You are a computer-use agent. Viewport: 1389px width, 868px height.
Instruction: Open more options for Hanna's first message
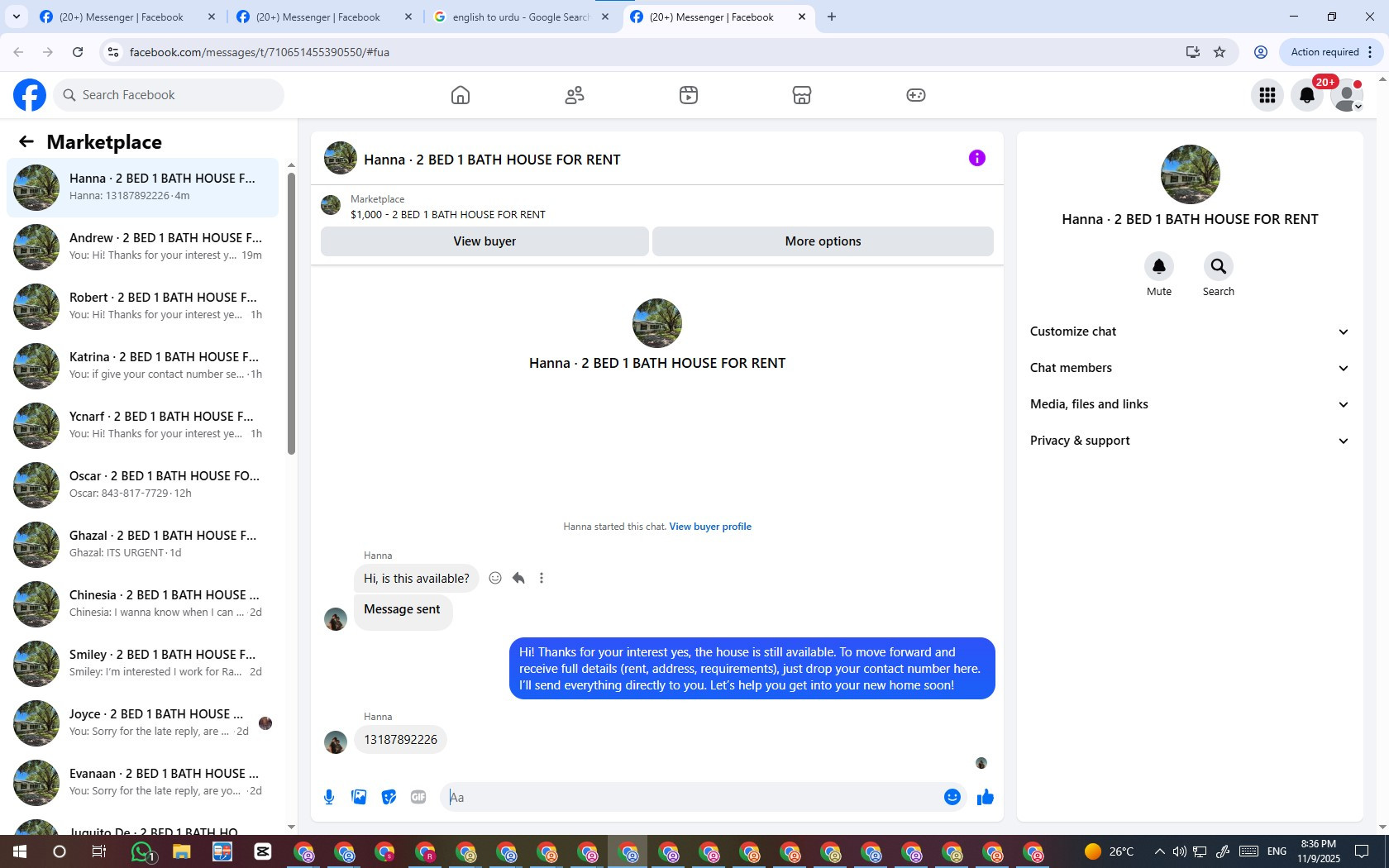542,578
